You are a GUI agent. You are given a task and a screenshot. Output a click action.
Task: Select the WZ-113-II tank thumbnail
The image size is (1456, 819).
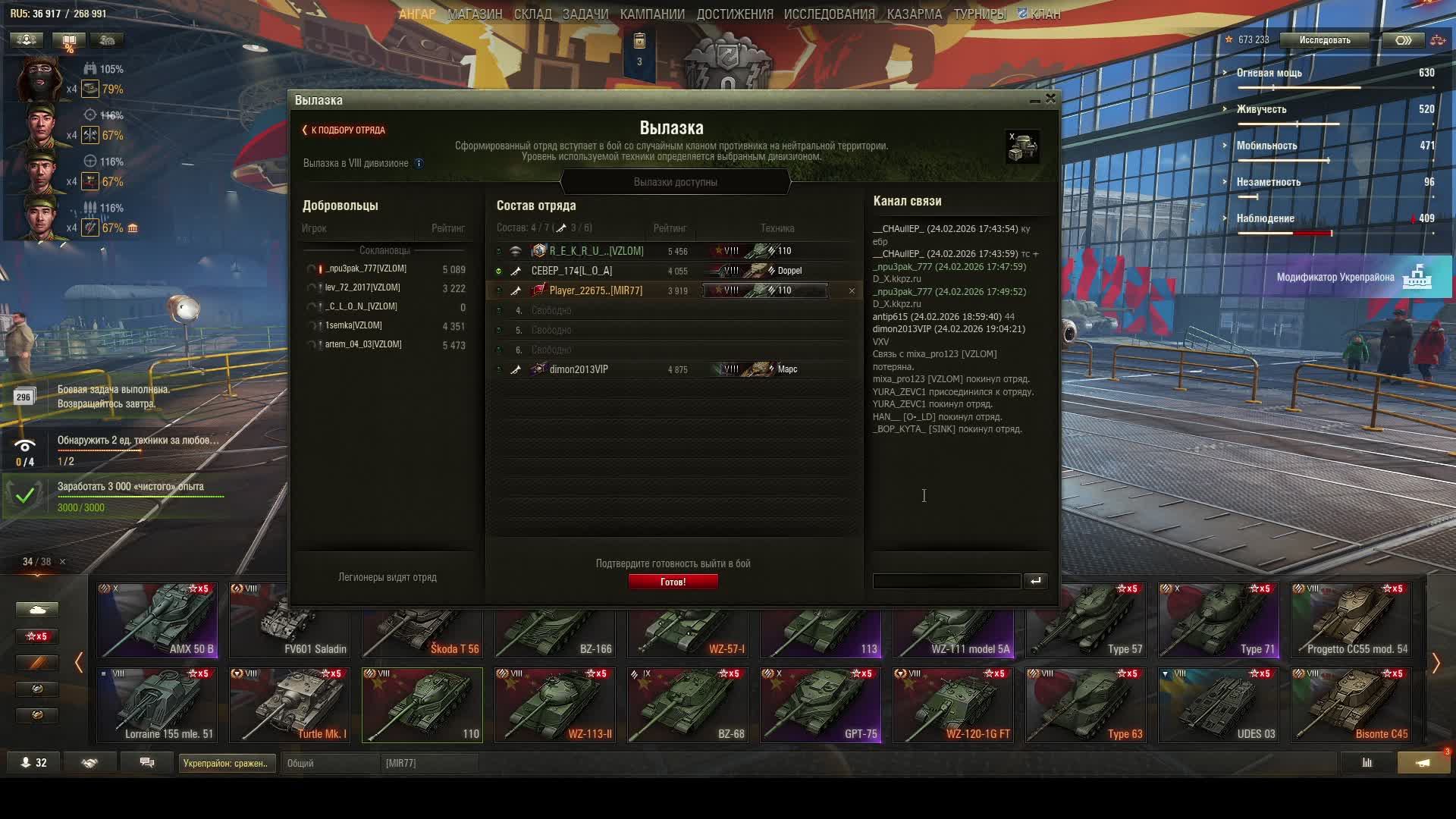(x=554, y=704)
